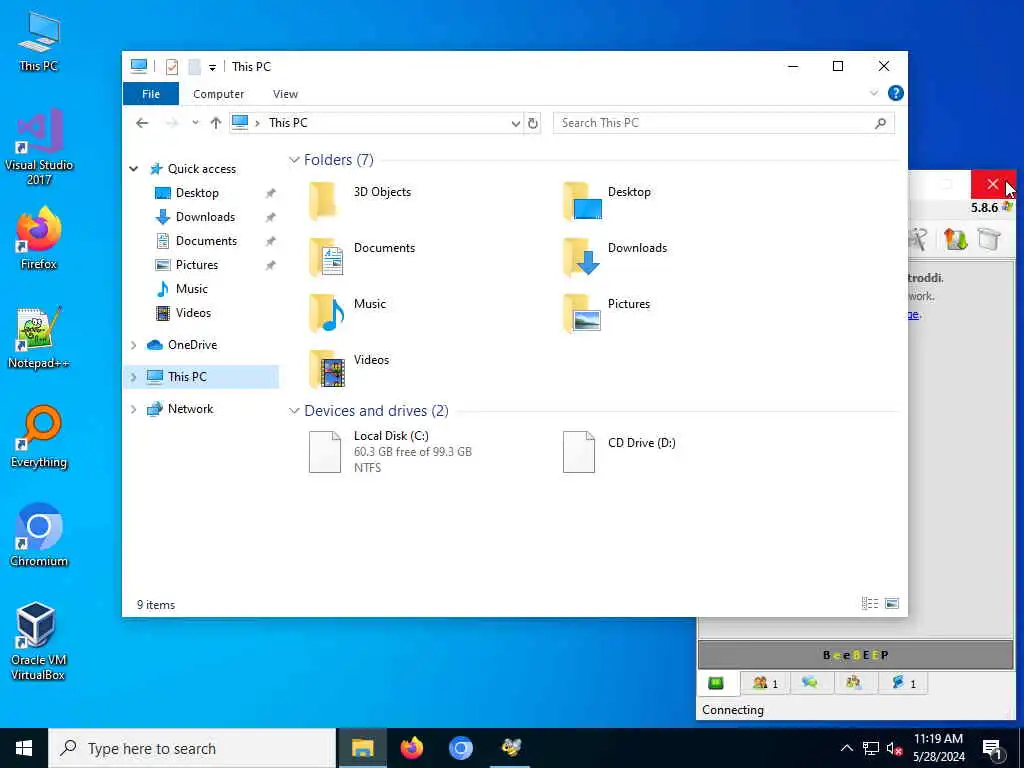This screenshot has width=1024, height=768.
Task: Expand the This PC tree node
Action: click(x=134, y=377)
